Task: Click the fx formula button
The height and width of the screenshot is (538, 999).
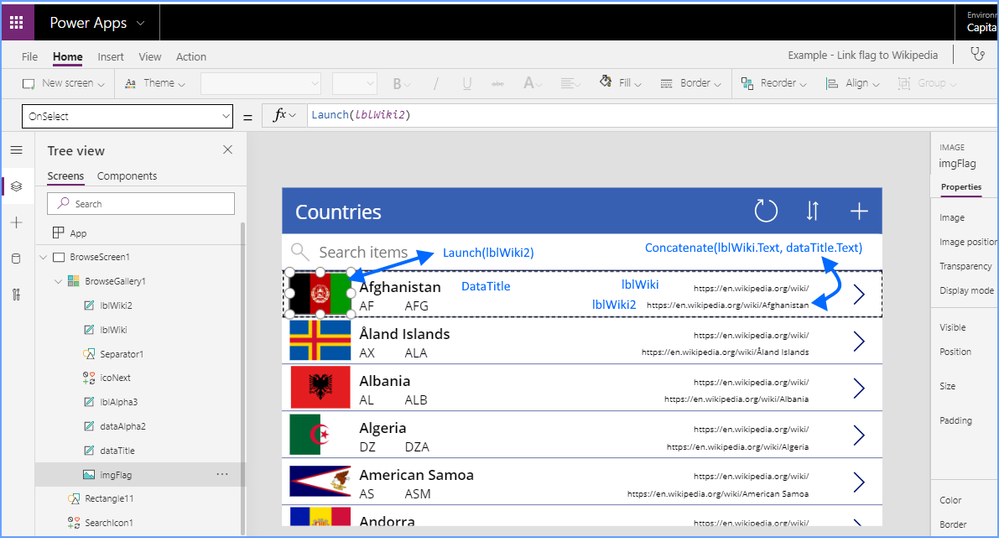Action: pos(284,115)
